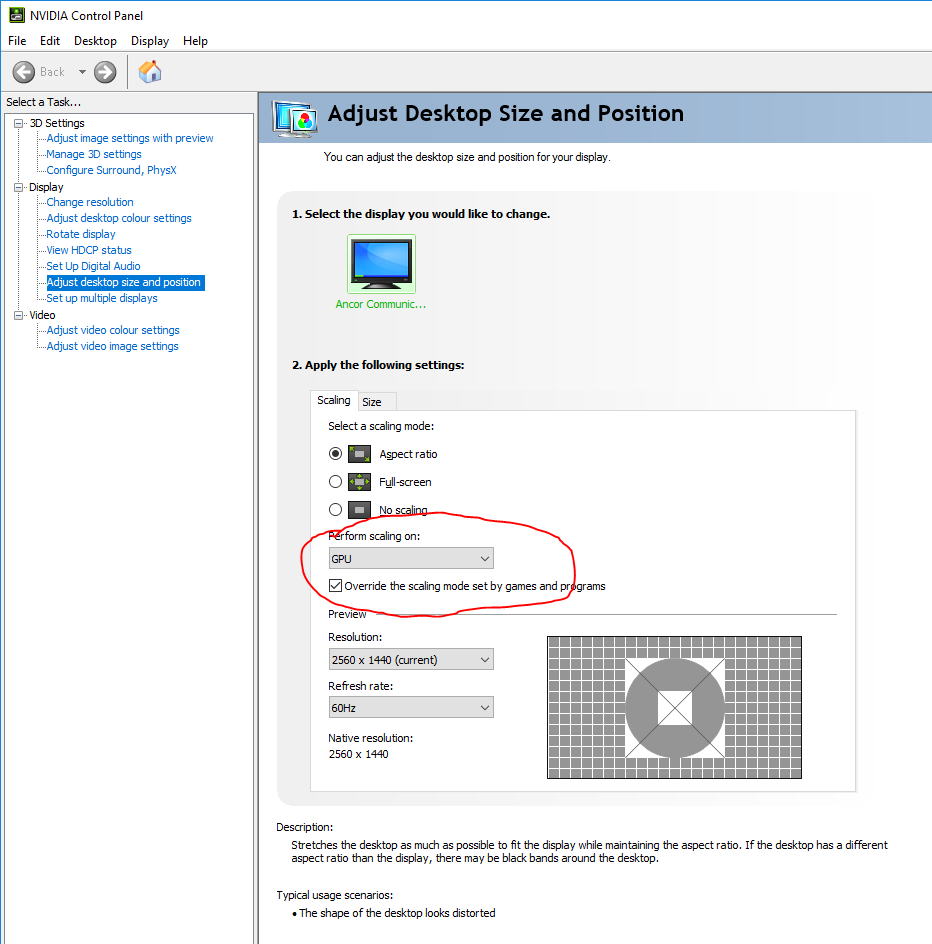Click the Adjust Desktop Size header icon
The image size is (932, 944).
coord(294,119)
